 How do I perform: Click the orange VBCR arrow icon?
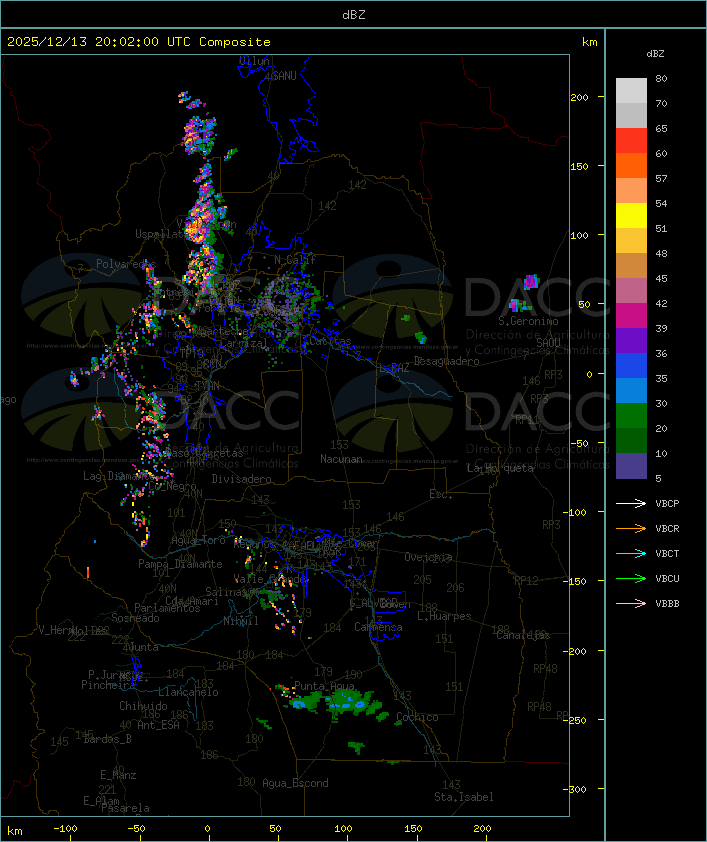click(631, 528)
